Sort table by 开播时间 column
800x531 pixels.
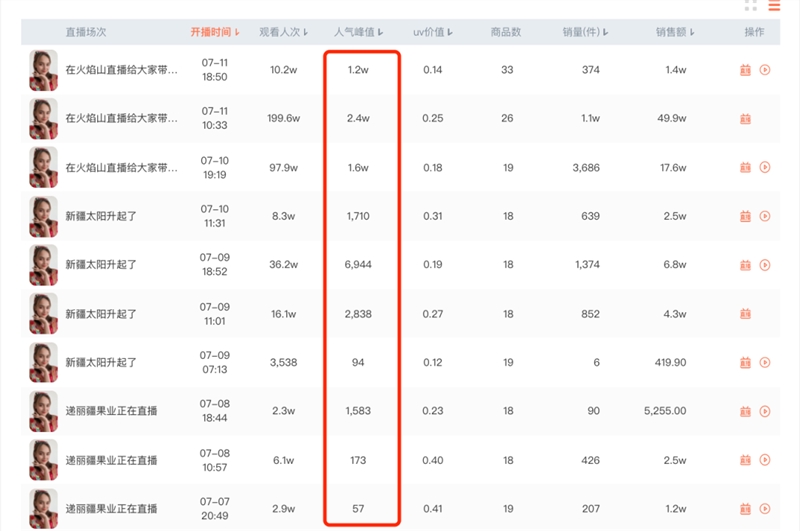(x=215, y=32)
